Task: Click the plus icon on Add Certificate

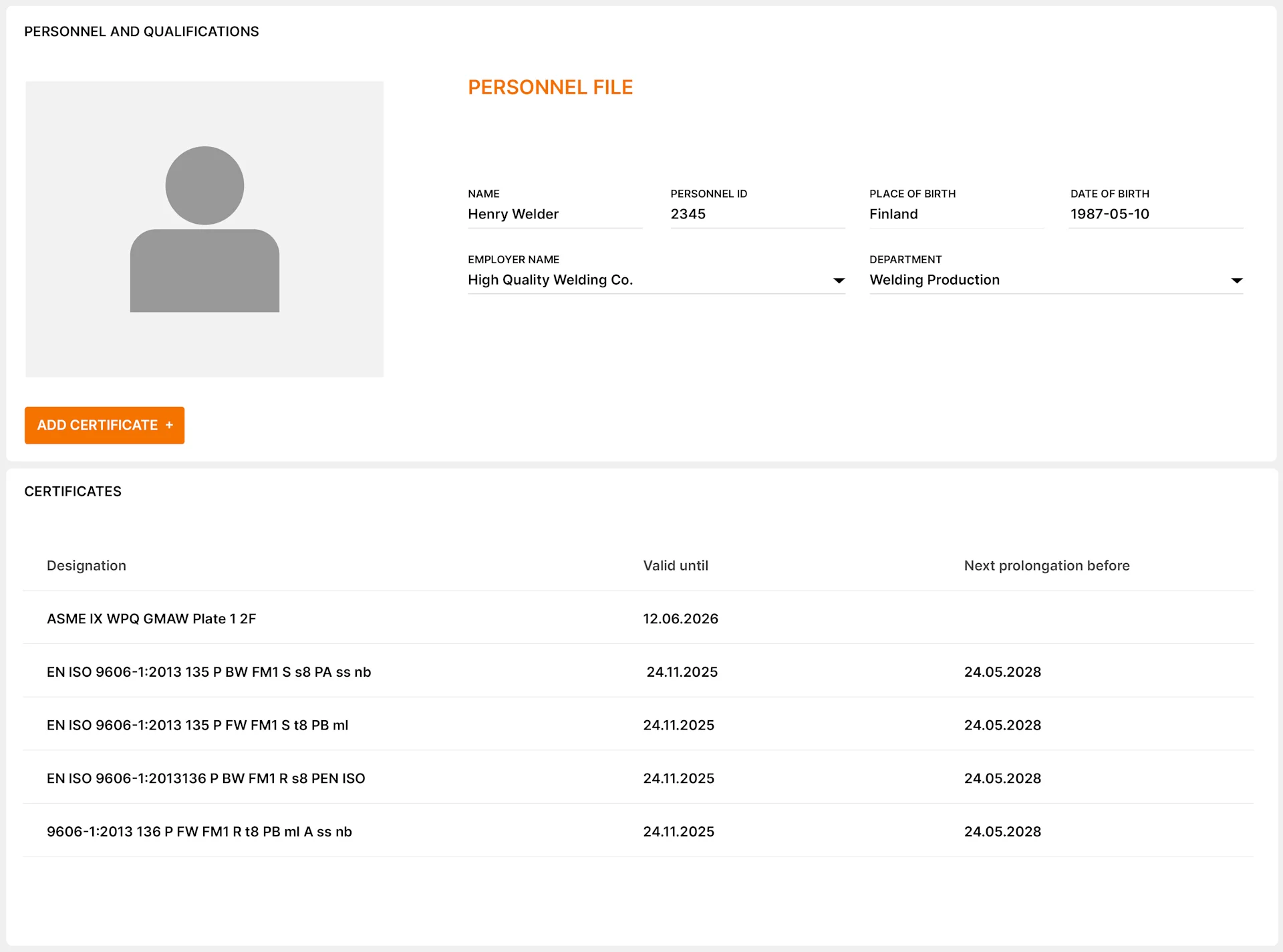Action: pyautogui.click(x=169, y=426)
